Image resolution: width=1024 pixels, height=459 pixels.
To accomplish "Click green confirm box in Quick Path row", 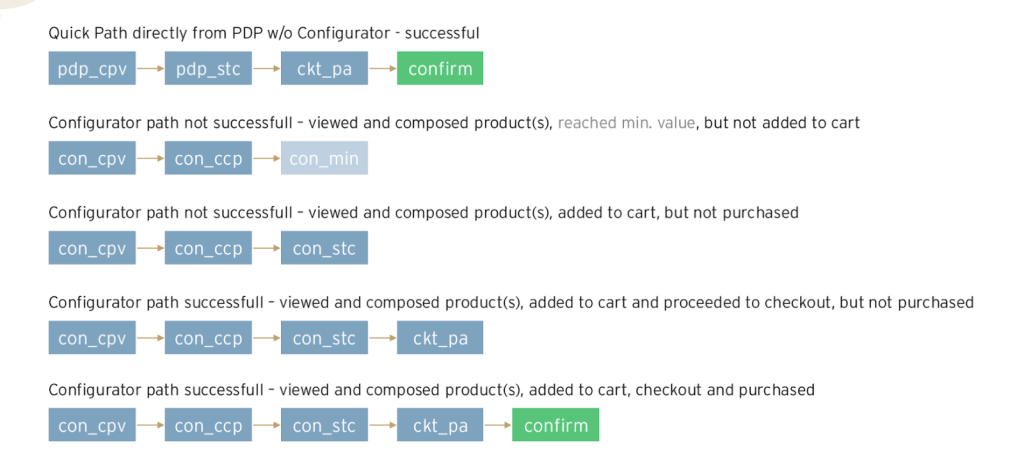I will coord(440,69).
